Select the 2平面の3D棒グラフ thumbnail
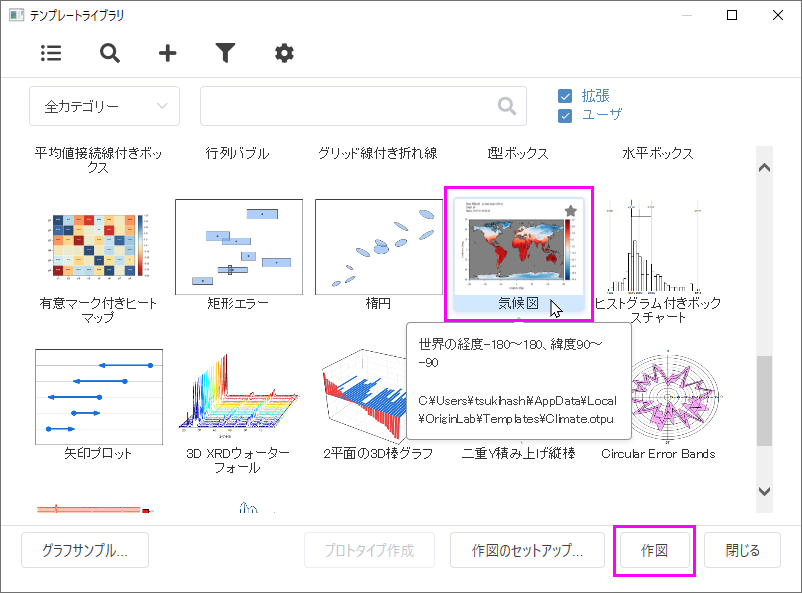 coord(364,397)
